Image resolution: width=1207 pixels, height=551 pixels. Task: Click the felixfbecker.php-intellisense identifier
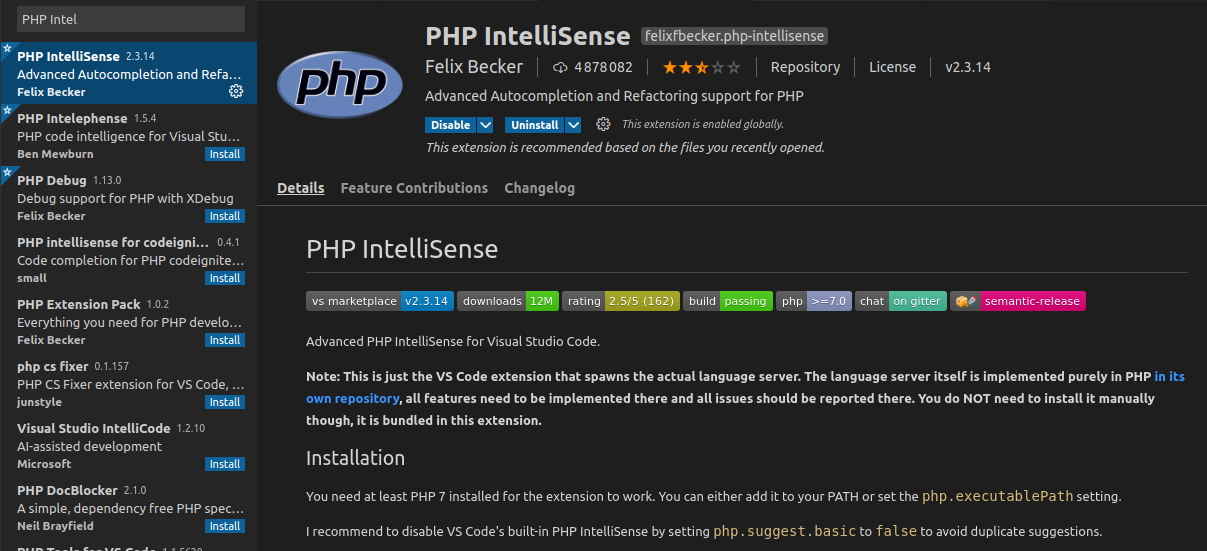coord(735,36)
